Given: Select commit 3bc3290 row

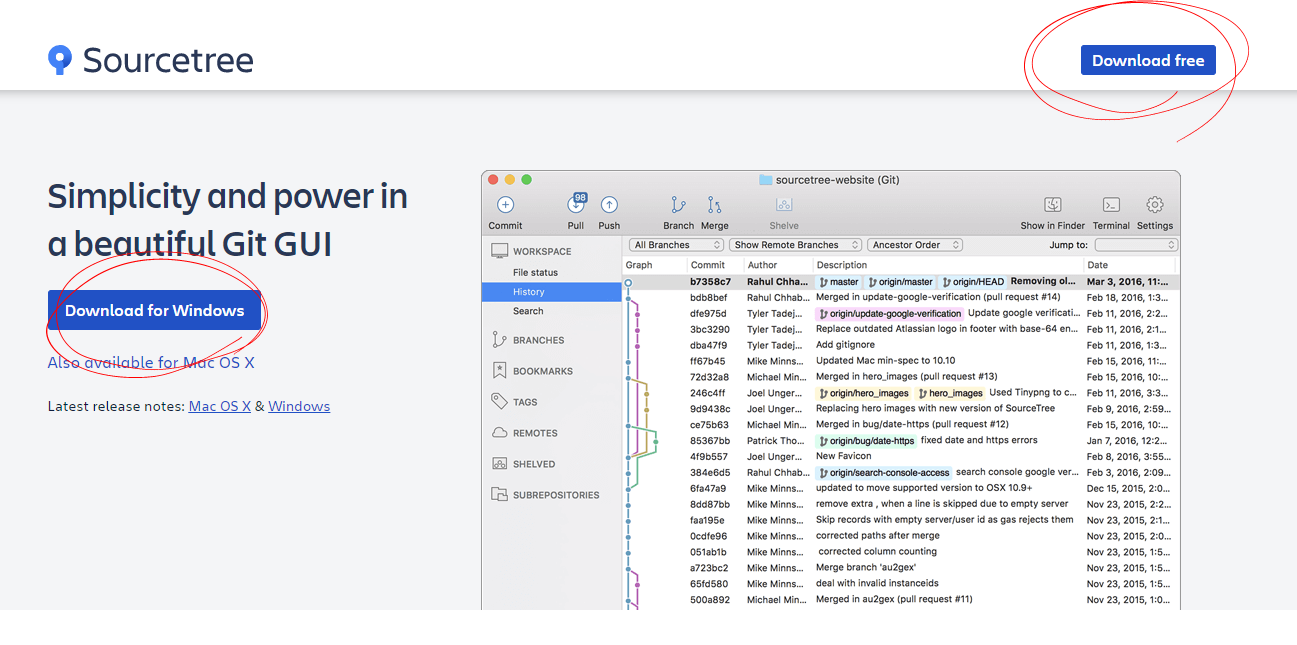Looking at the screenshot, I should pyautogui.click(x=901, y=329).
